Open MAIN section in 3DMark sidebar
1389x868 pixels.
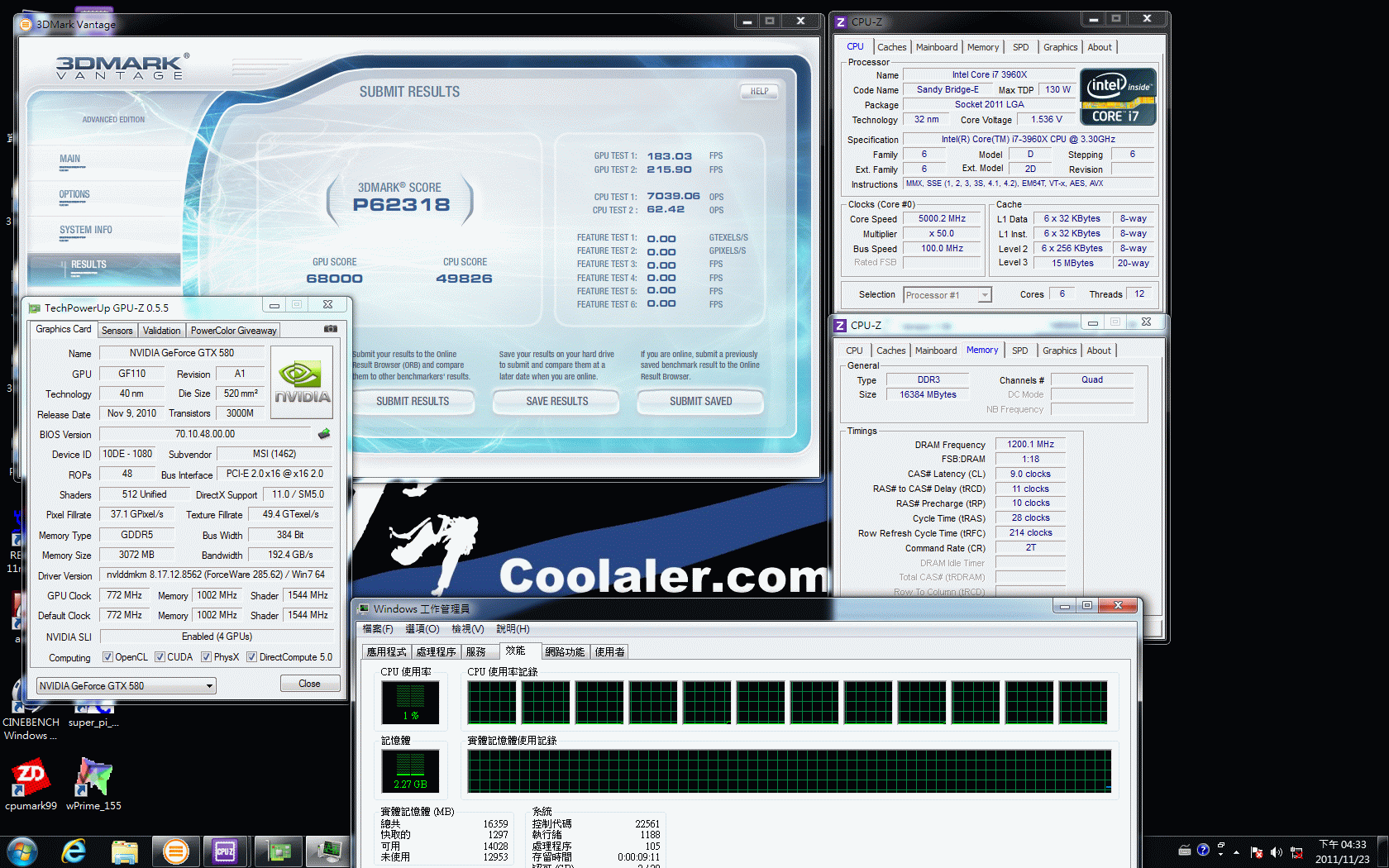point(70,160)
